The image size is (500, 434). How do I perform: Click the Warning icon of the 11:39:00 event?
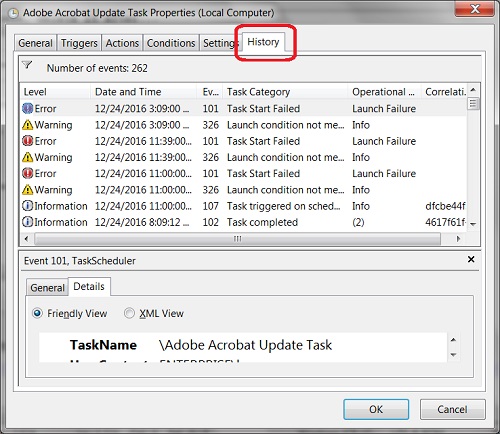click(28, 157)
